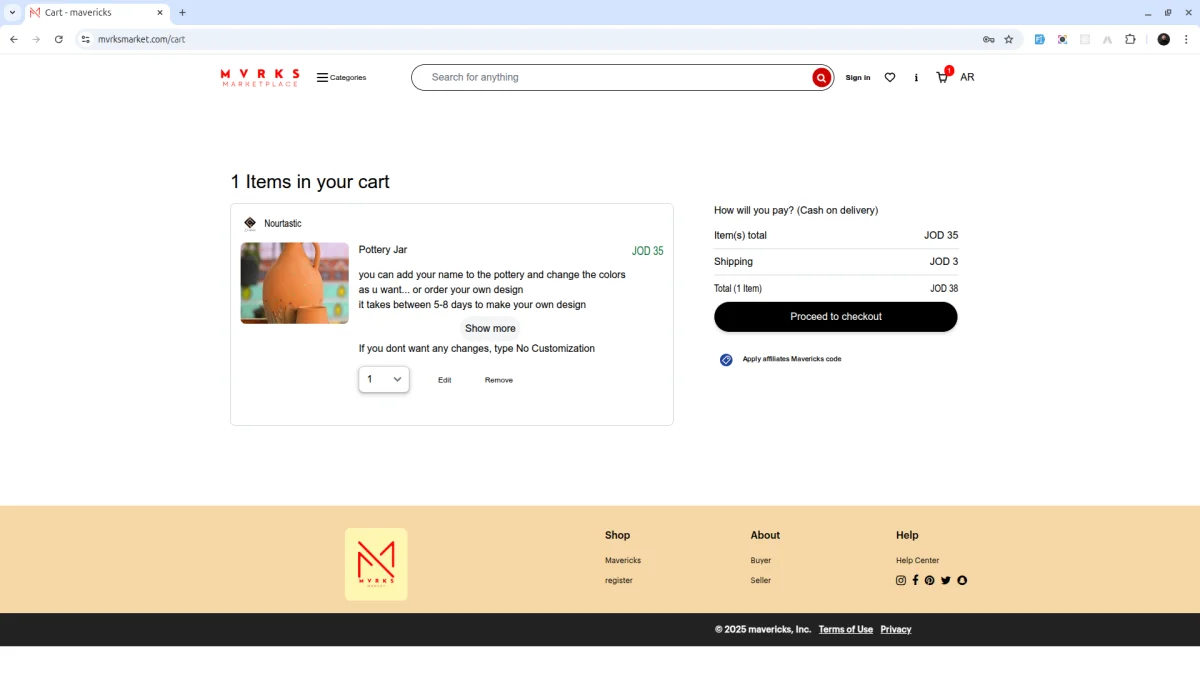1200x675 pixels.
Task: Click Proceed to checkout
Action: pos(836,317)
